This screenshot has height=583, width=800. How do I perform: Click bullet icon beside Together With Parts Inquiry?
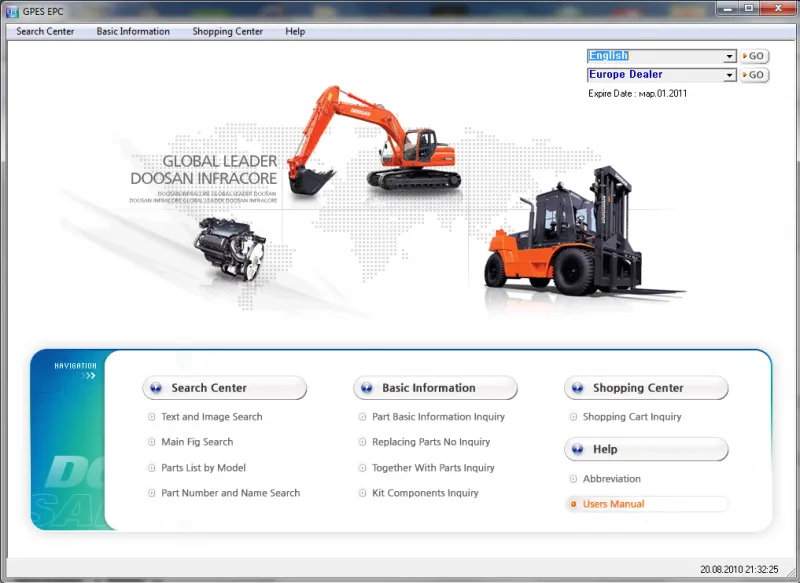[x=362, y=468]
